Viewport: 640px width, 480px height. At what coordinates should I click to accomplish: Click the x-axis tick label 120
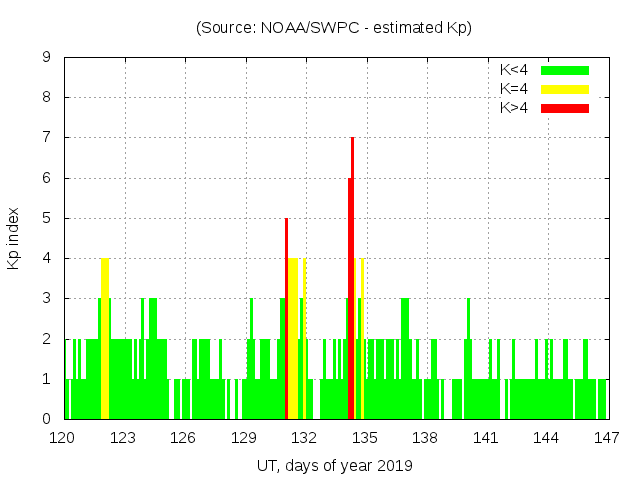(63, 438)
